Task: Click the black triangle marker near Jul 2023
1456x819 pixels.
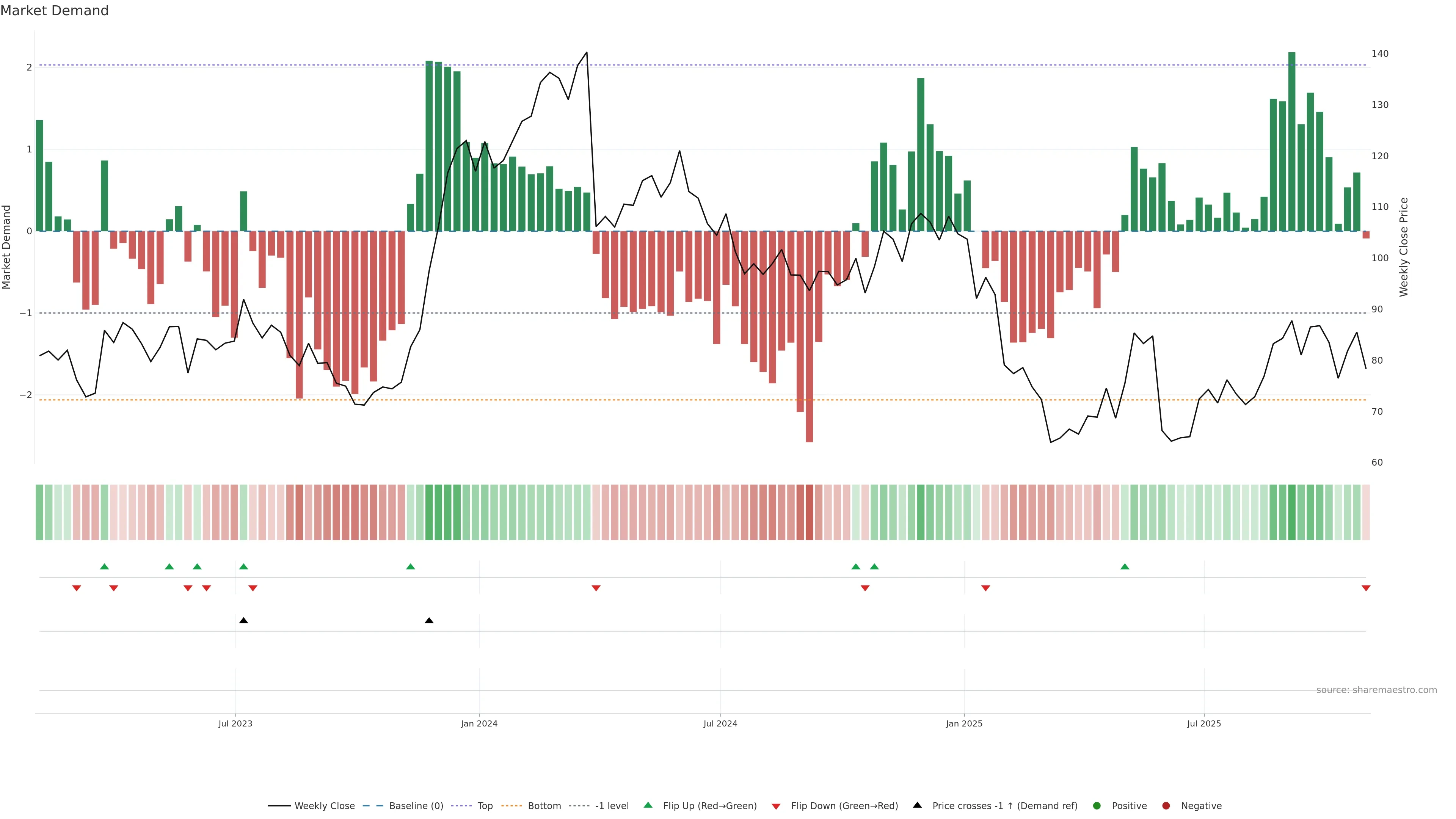Action: pyautogui.click(x=243, y=621)
